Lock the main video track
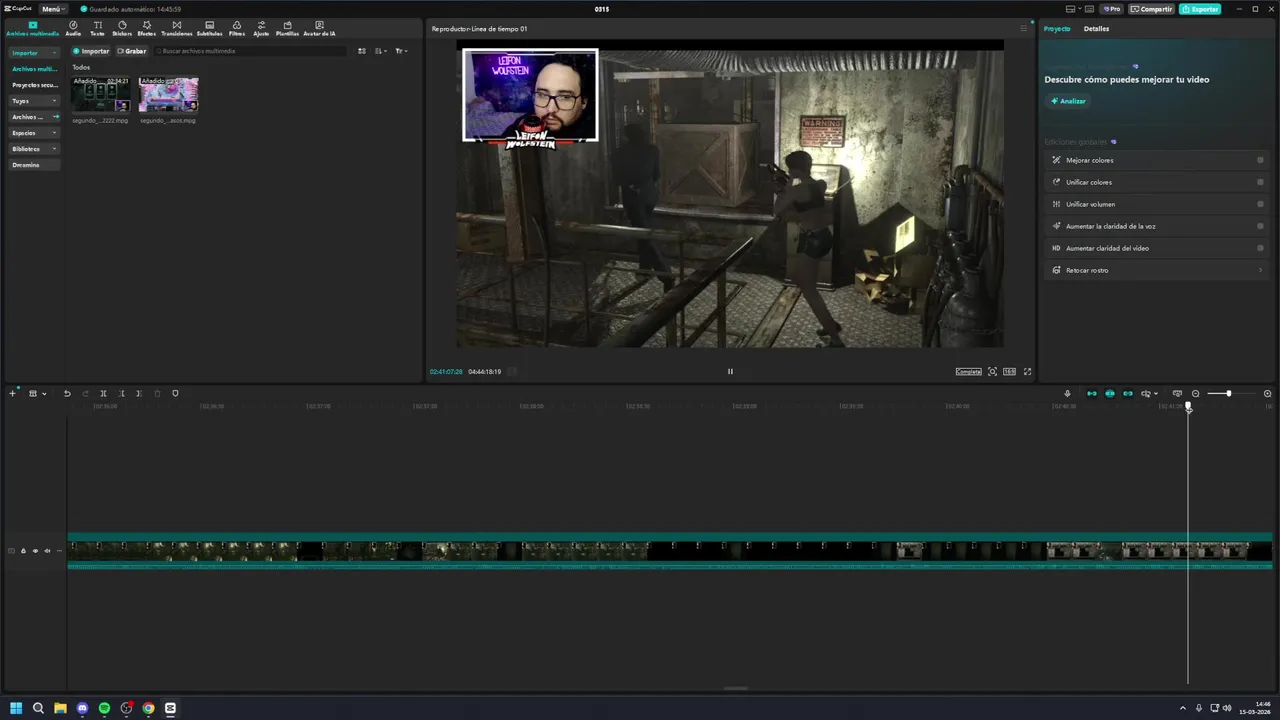Screen dimensions: 1280x720 (x=23, y=551)
